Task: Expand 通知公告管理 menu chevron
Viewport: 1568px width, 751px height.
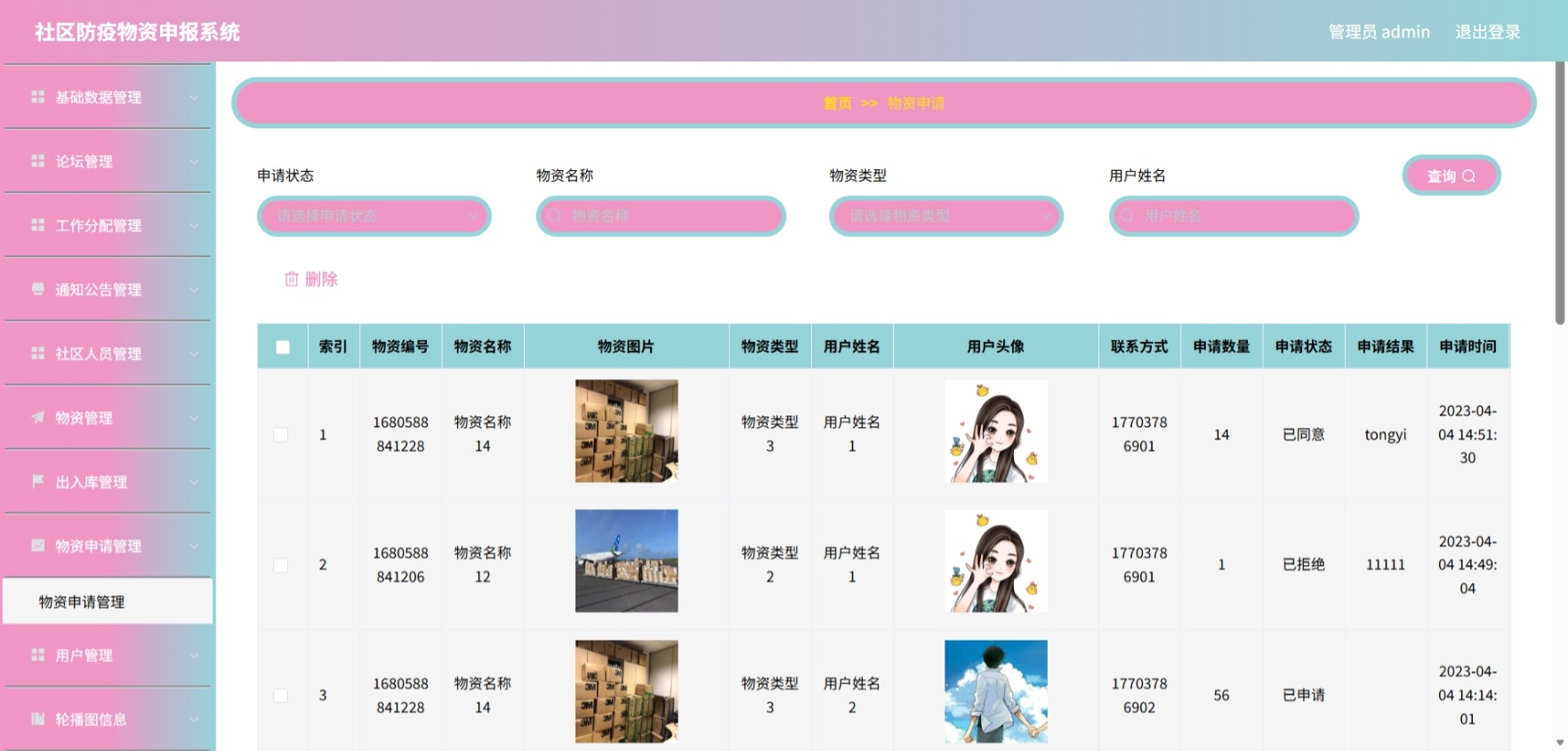Action: point(194,289)
